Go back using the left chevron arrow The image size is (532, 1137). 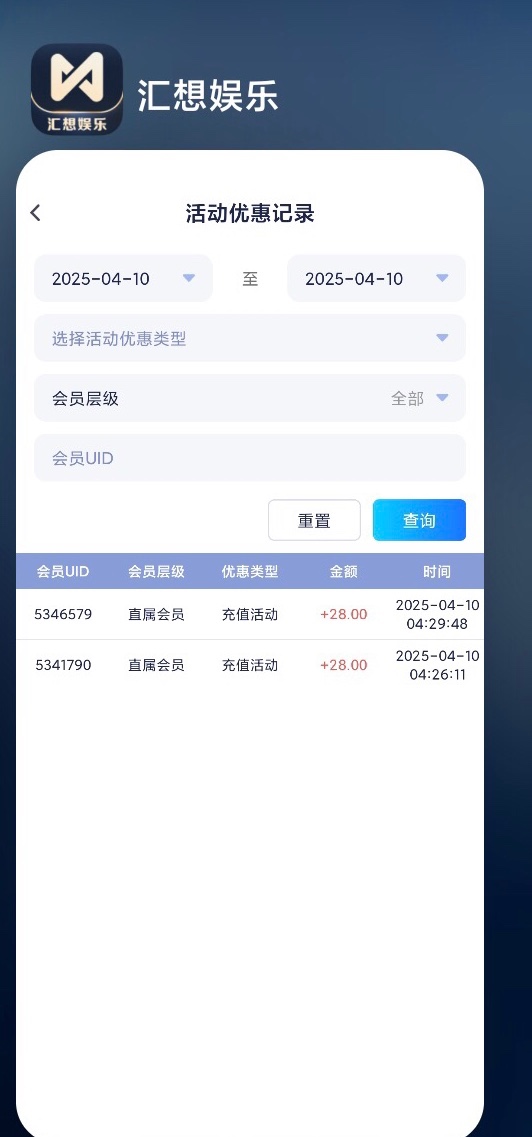point(36,213)
